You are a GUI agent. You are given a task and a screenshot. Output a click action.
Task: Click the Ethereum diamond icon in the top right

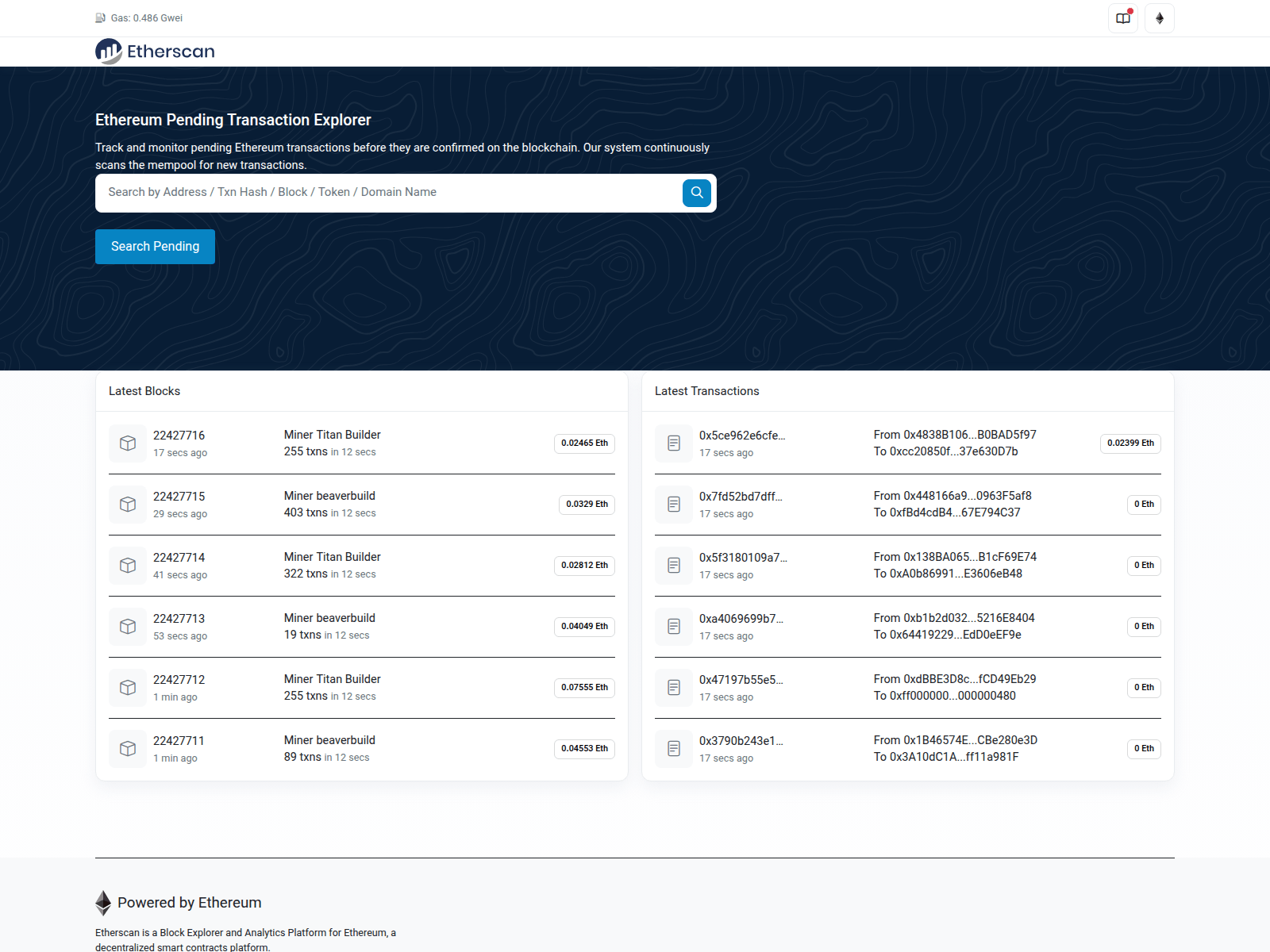(x=1160, y=17)
